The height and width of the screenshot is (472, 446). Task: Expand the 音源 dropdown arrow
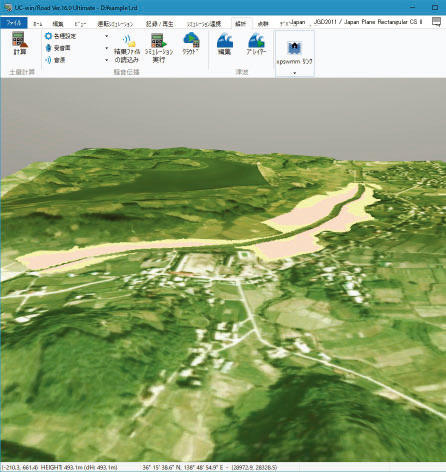pyautogui.click(x=107, y=60)
